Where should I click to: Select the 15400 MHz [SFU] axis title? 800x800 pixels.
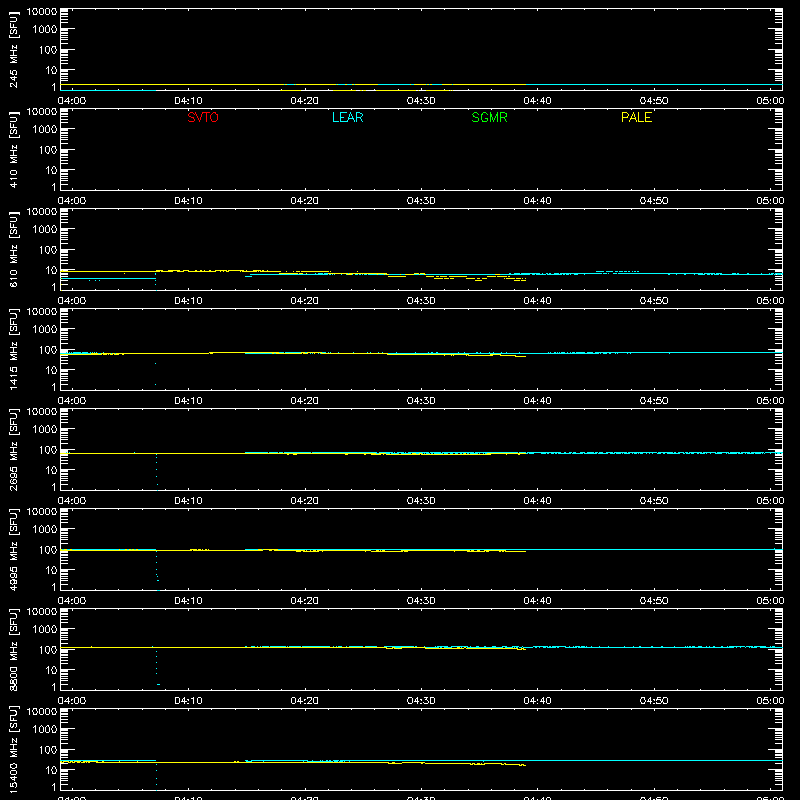14,750
